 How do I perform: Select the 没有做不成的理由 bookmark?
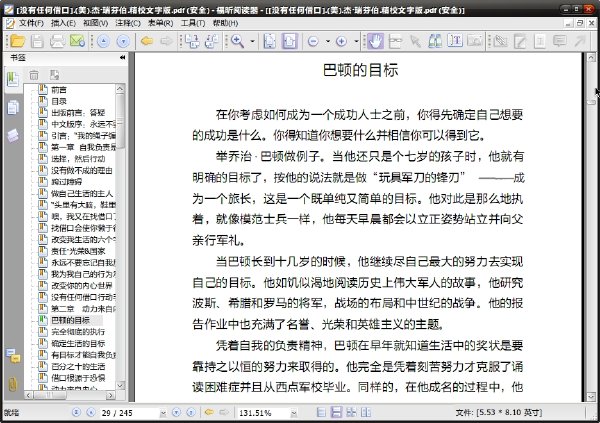pos(82,170)
